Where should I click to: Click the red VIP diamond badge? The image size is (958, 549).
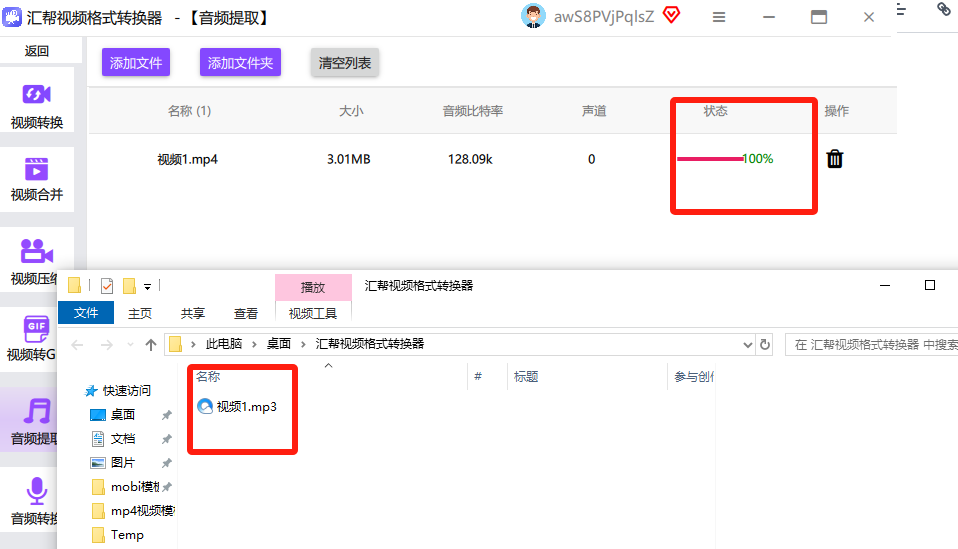tap(671, 15)
